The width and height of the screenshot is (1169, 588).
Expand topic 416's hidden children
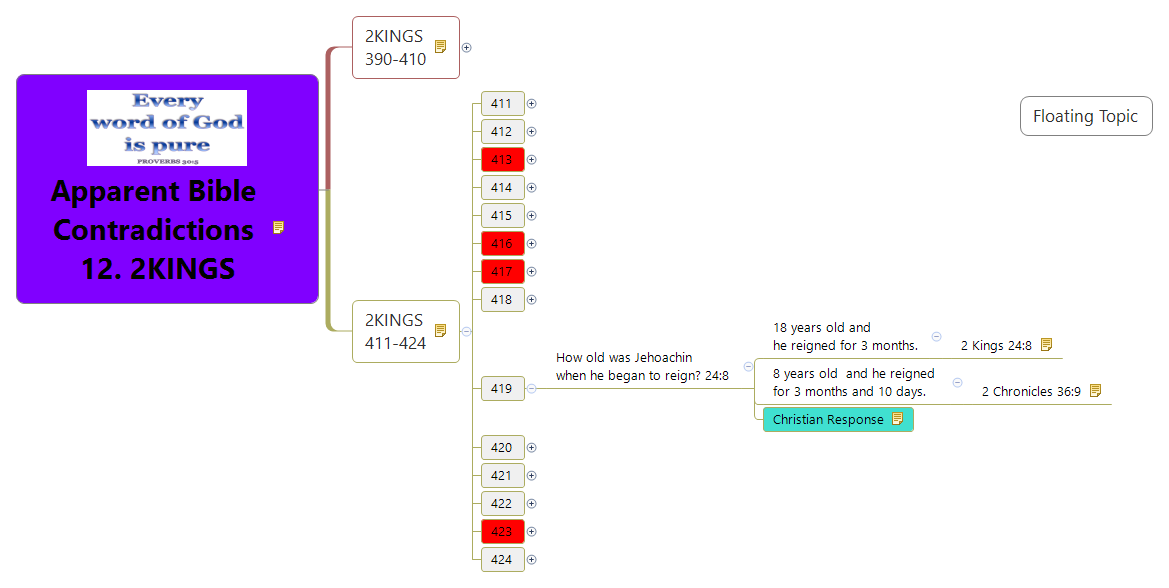coord(531,243)
